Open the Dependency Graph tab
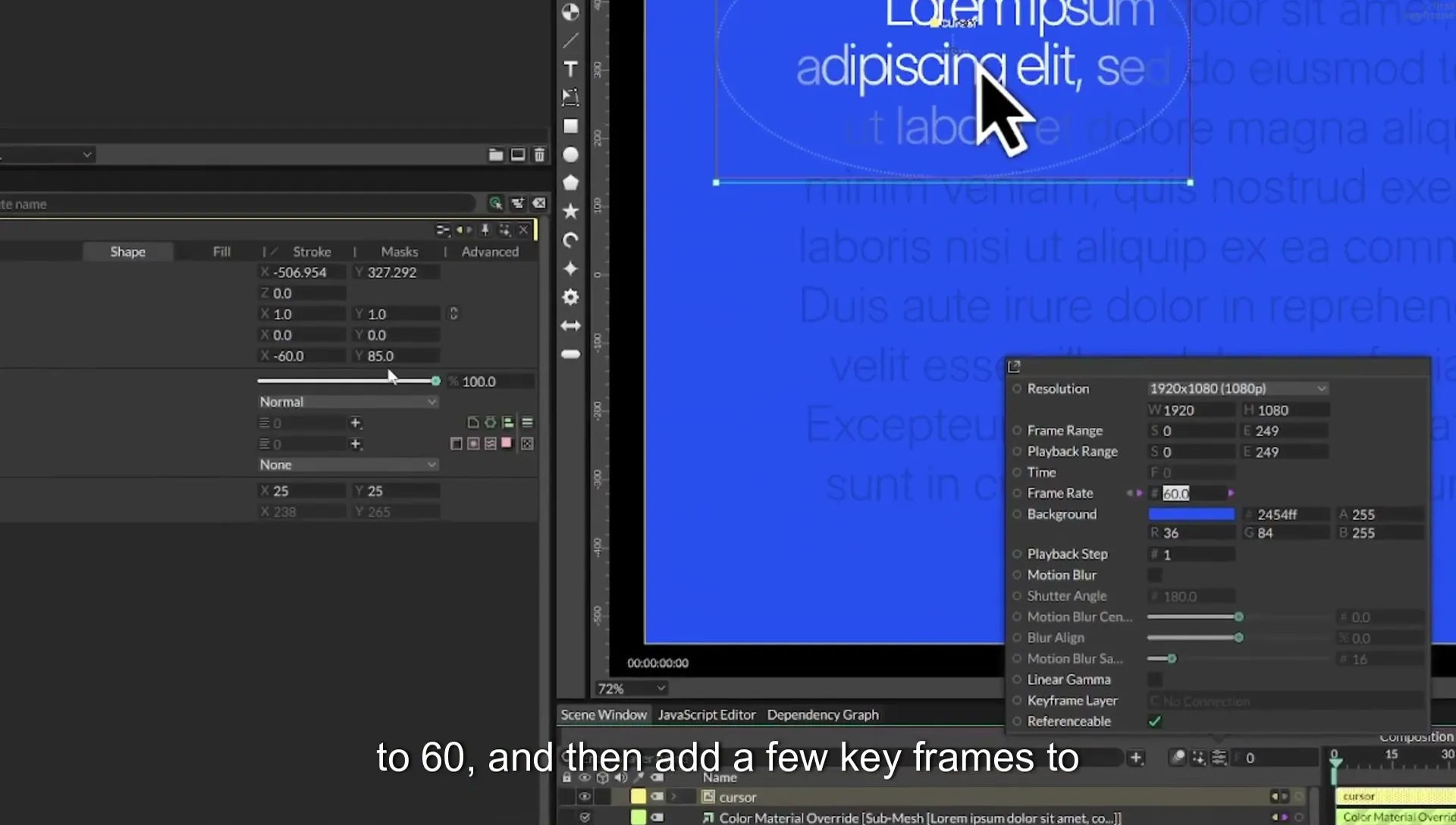Viewport: 1456px width, 825px height. click(x=823, y=715)
